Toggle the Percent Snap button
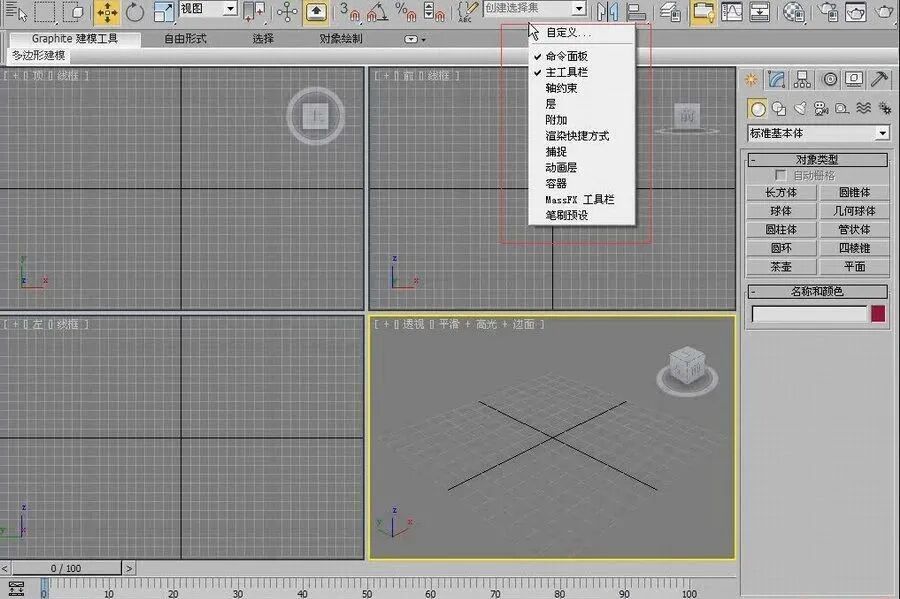900x599 pixels. (405, 12)
